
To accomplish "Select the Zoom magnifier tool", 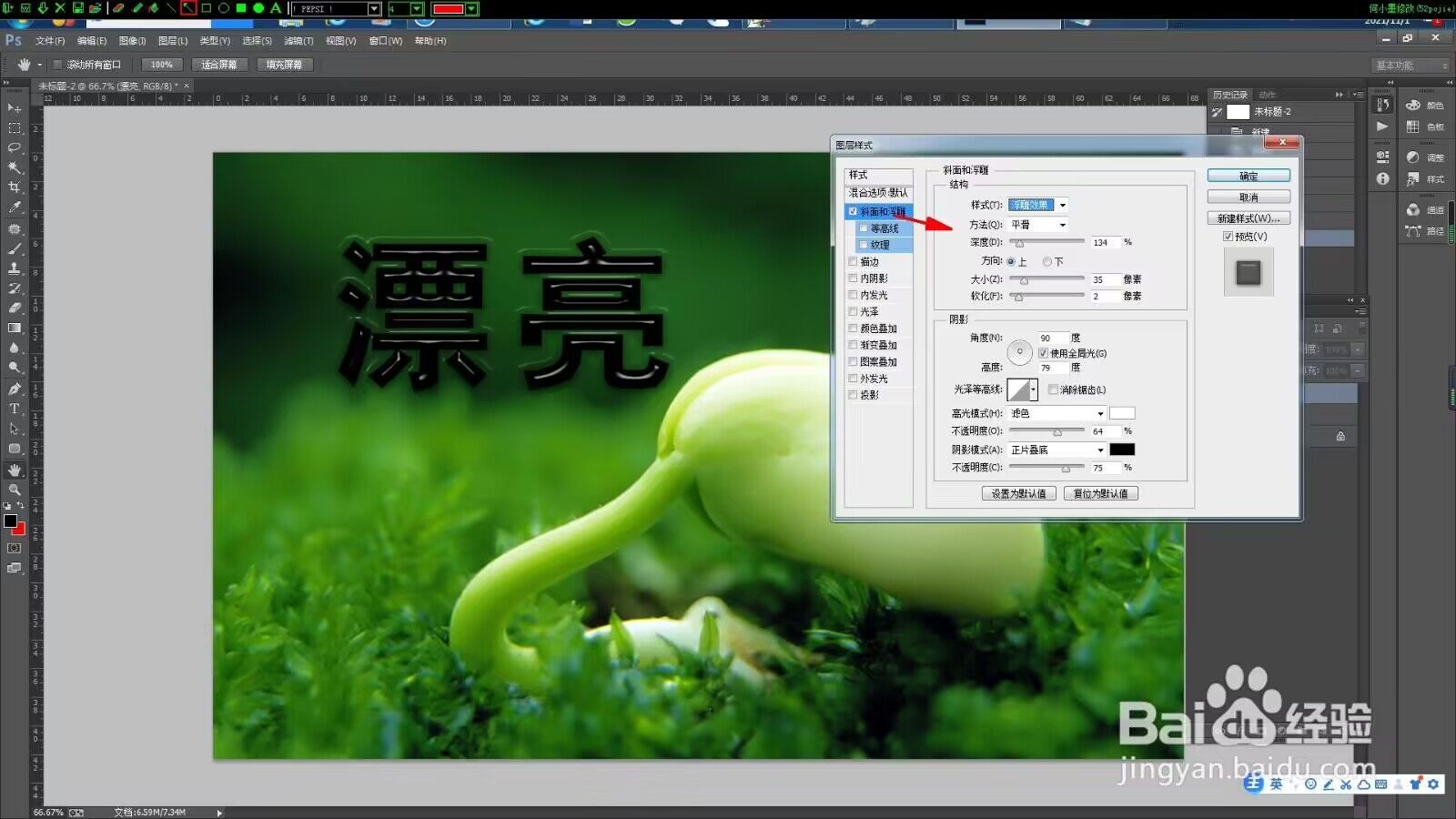I will [15, 490].
